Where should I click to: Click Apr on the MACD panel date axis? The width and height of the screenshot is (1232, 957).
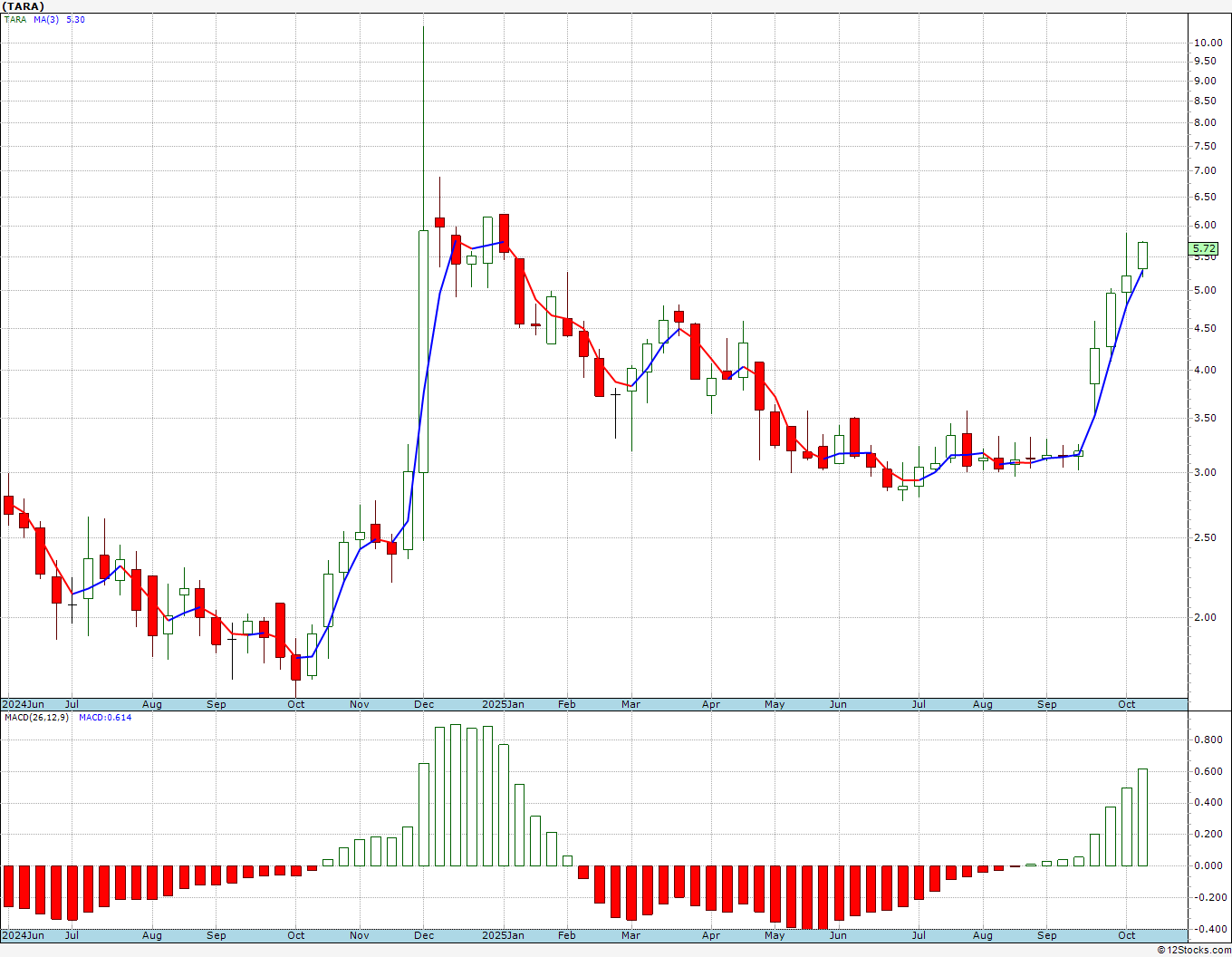(x=711, y=935)
